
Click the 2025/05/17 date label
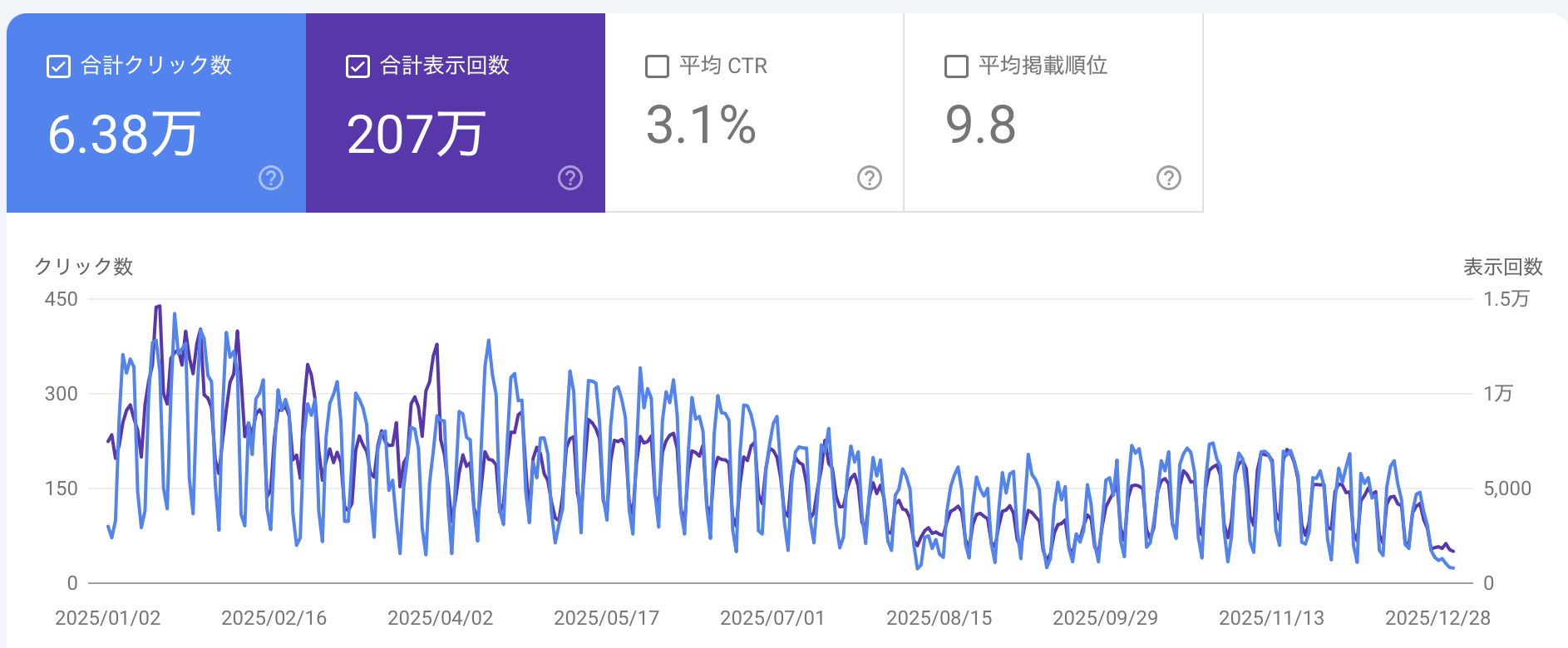607,618
